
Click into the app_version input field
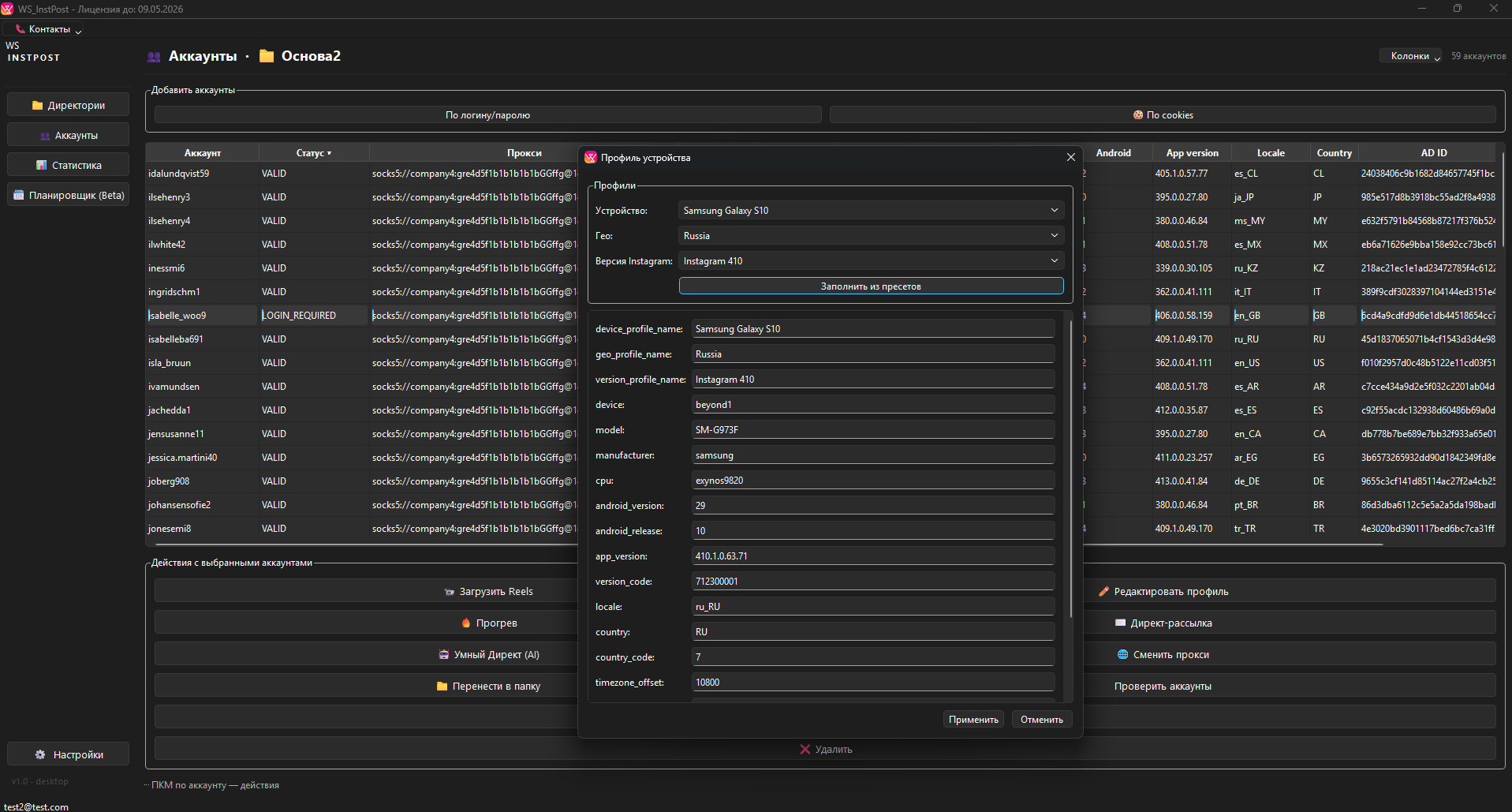pyautogui.click(x=872, y=556)
